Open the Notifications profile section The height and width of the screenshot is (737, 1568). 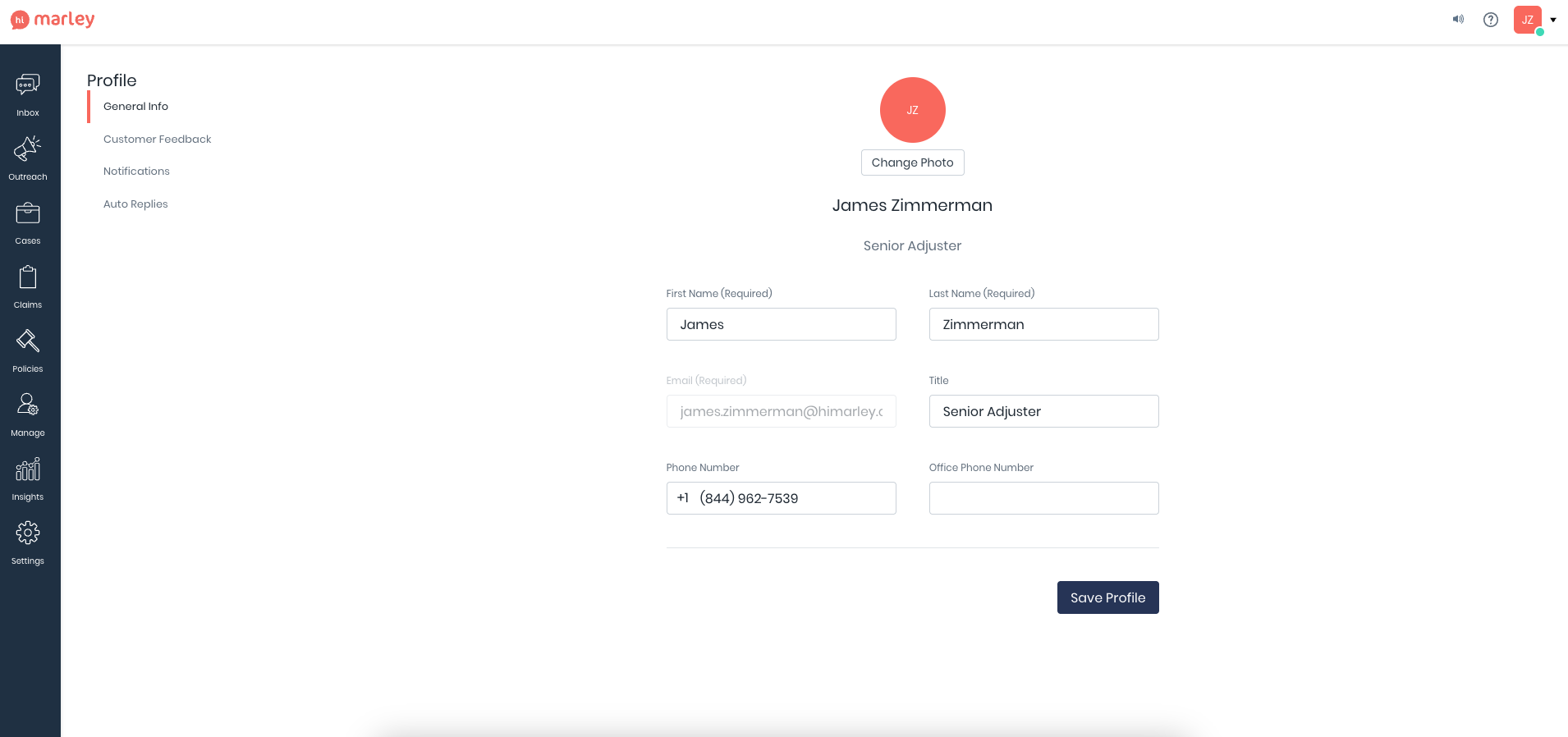coord(136,172)
